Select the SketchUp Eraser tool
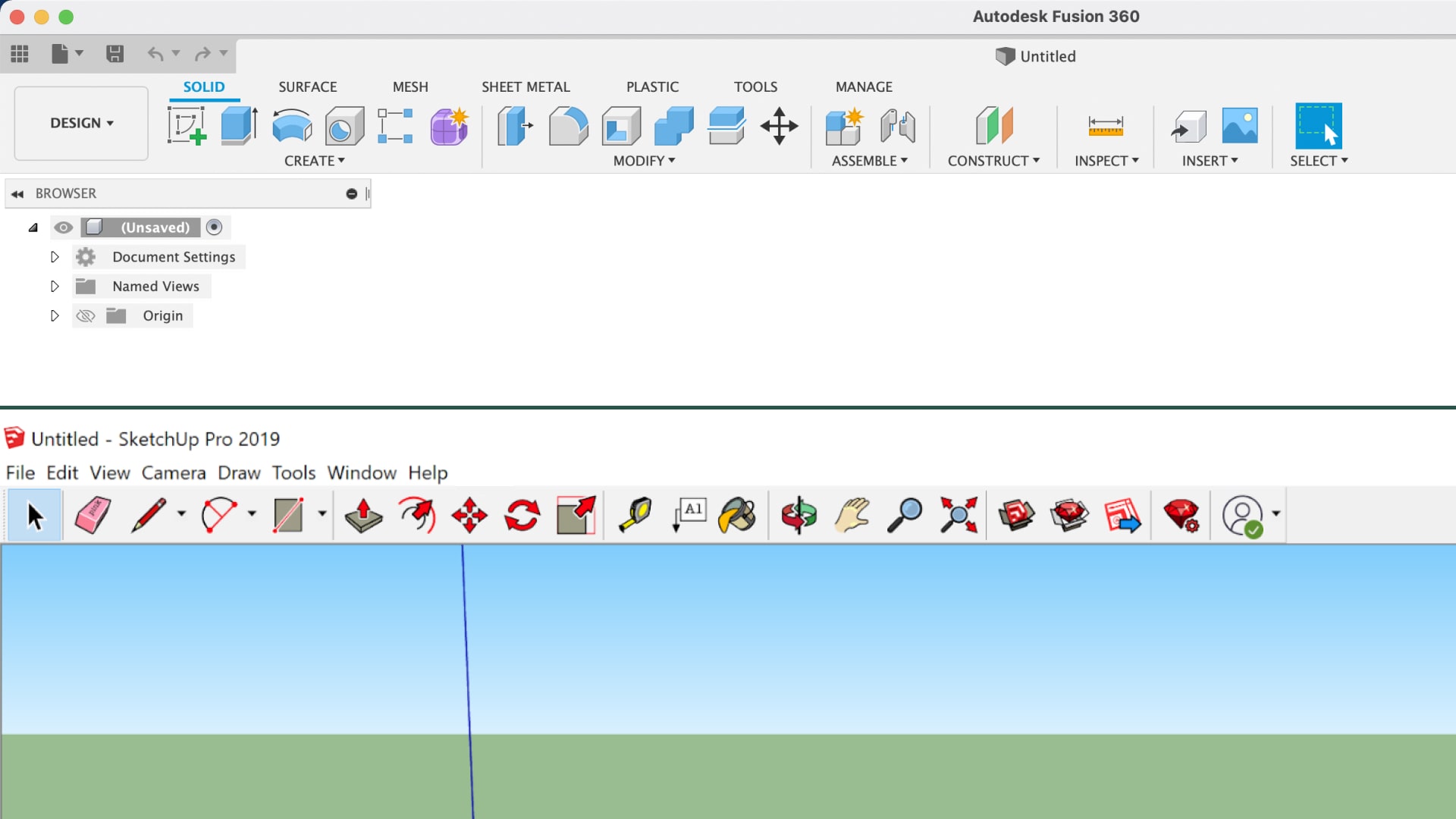 tap(93, 516)
